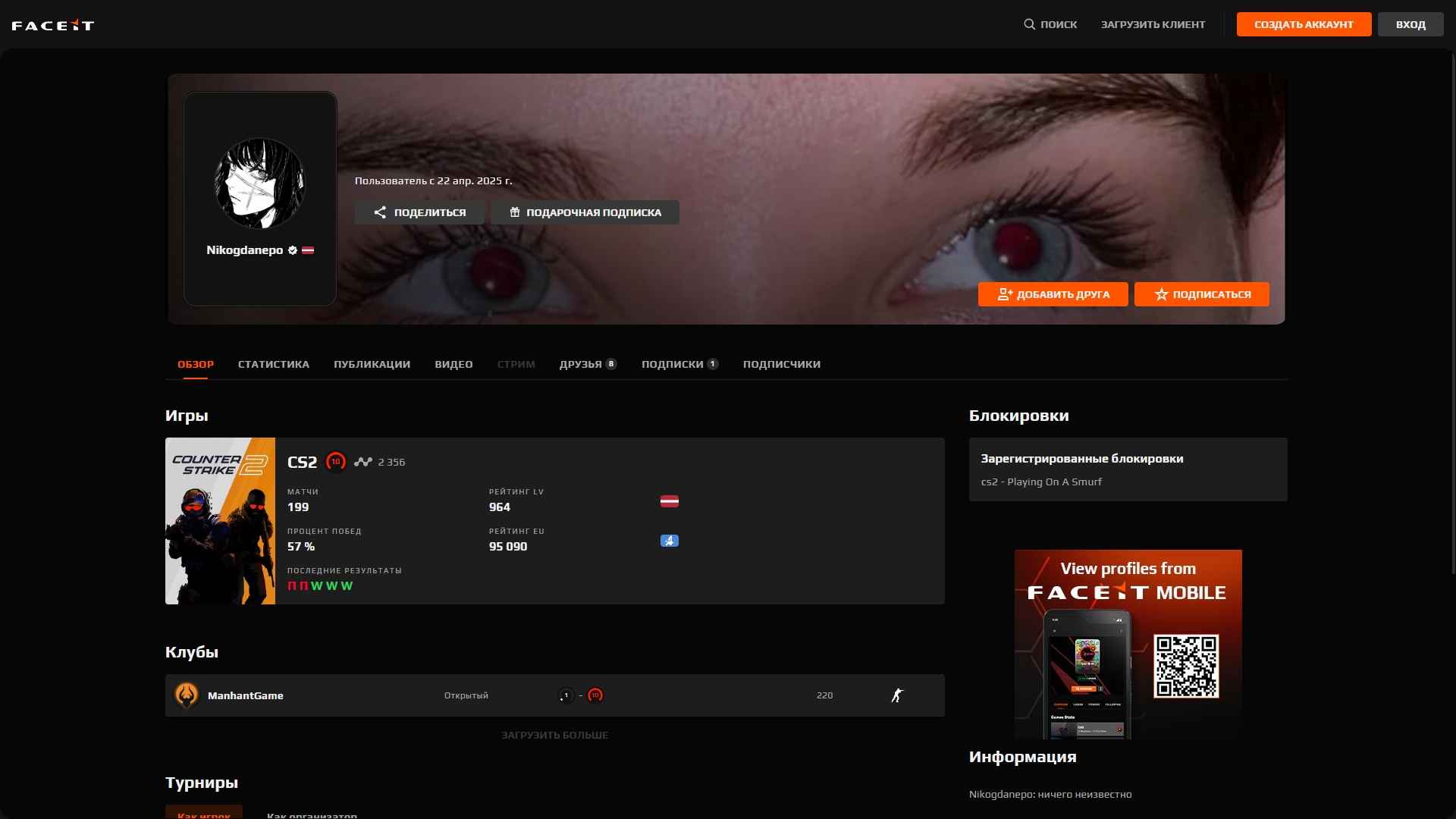Screen dimensions: 1456x819
Task: Click the ELO graph icon near 2 356
Action: (363, 462)
